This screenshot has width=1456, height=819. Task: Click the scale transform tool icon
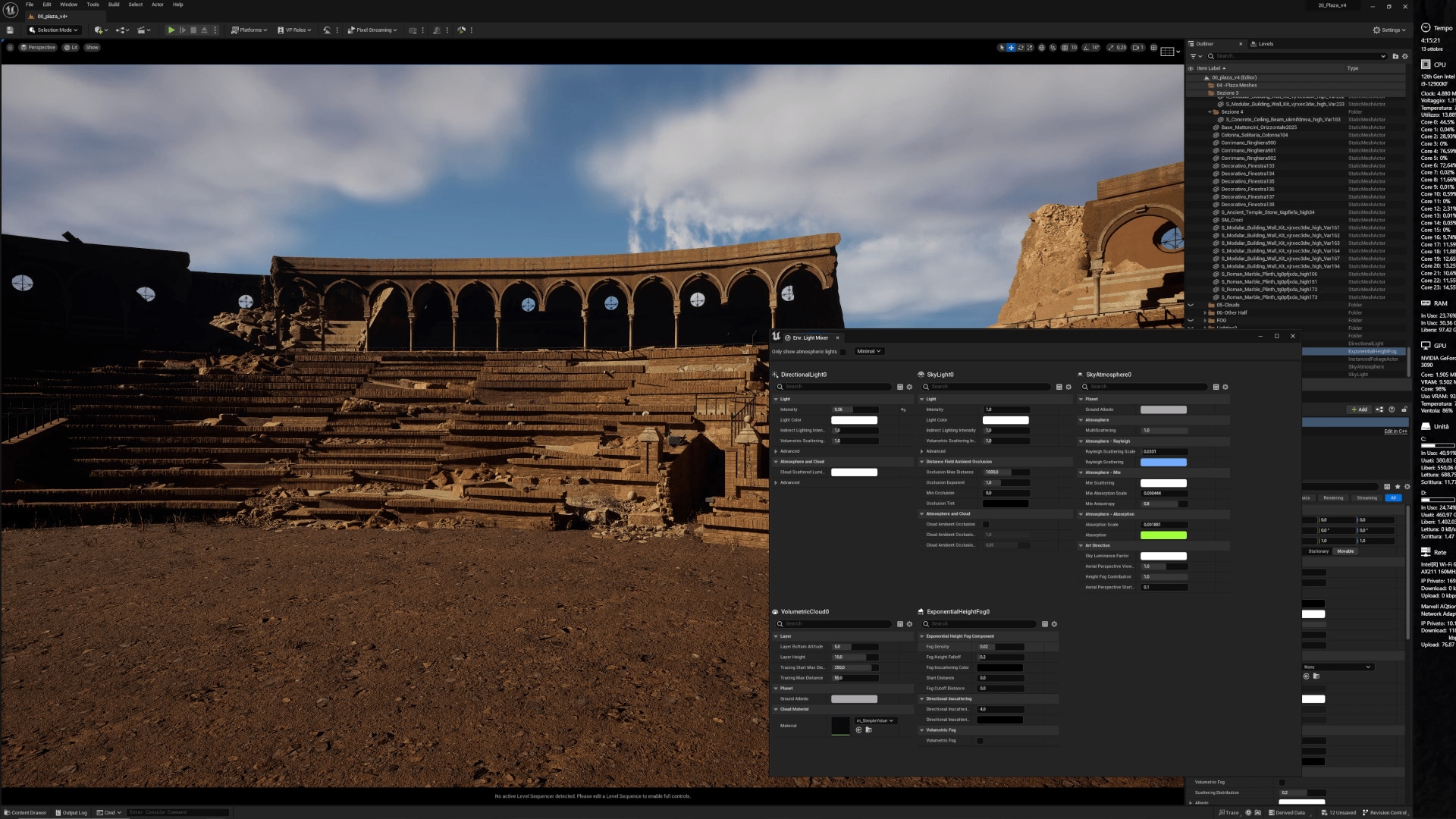(1030, 48)
